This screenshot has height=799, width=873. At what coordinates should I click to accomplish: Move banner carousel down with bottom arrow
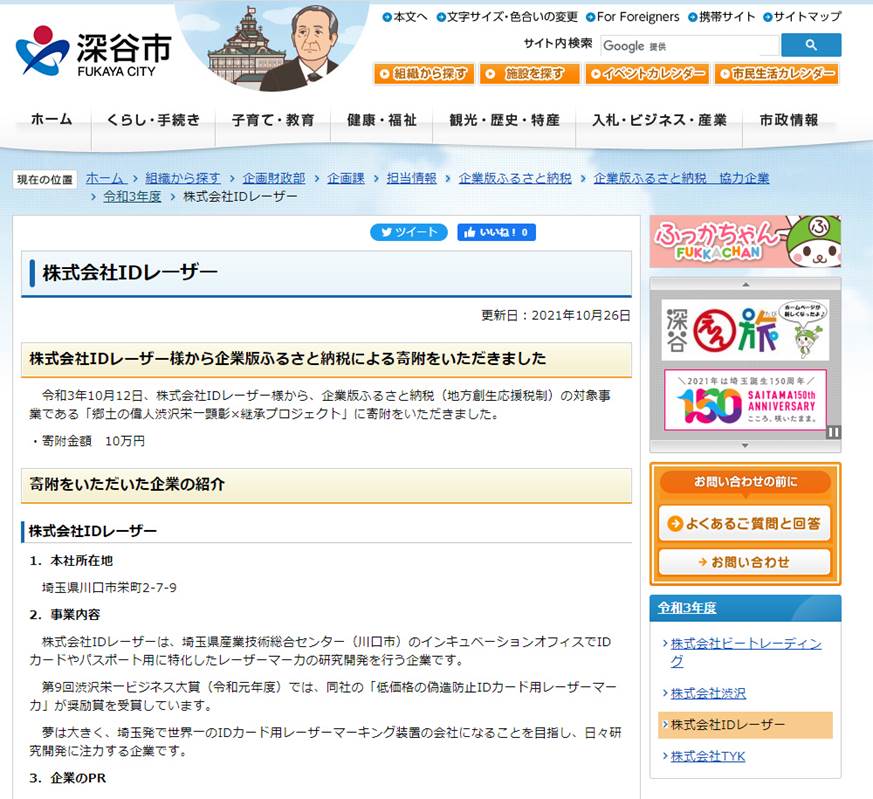click(746, 445)
